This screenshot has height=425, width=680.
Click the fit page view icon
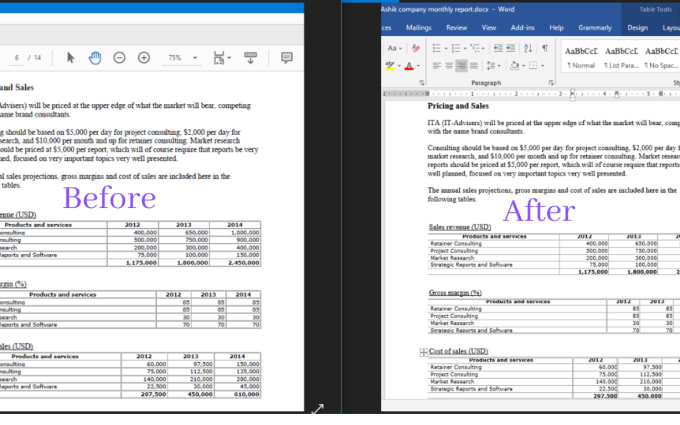pyautogui.click(x=219, y=58)
